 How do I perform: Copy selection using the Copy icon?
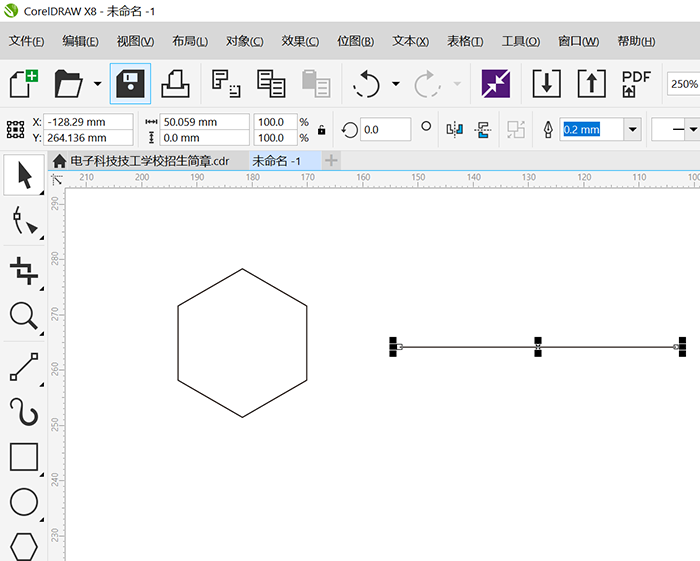point(271,83)
